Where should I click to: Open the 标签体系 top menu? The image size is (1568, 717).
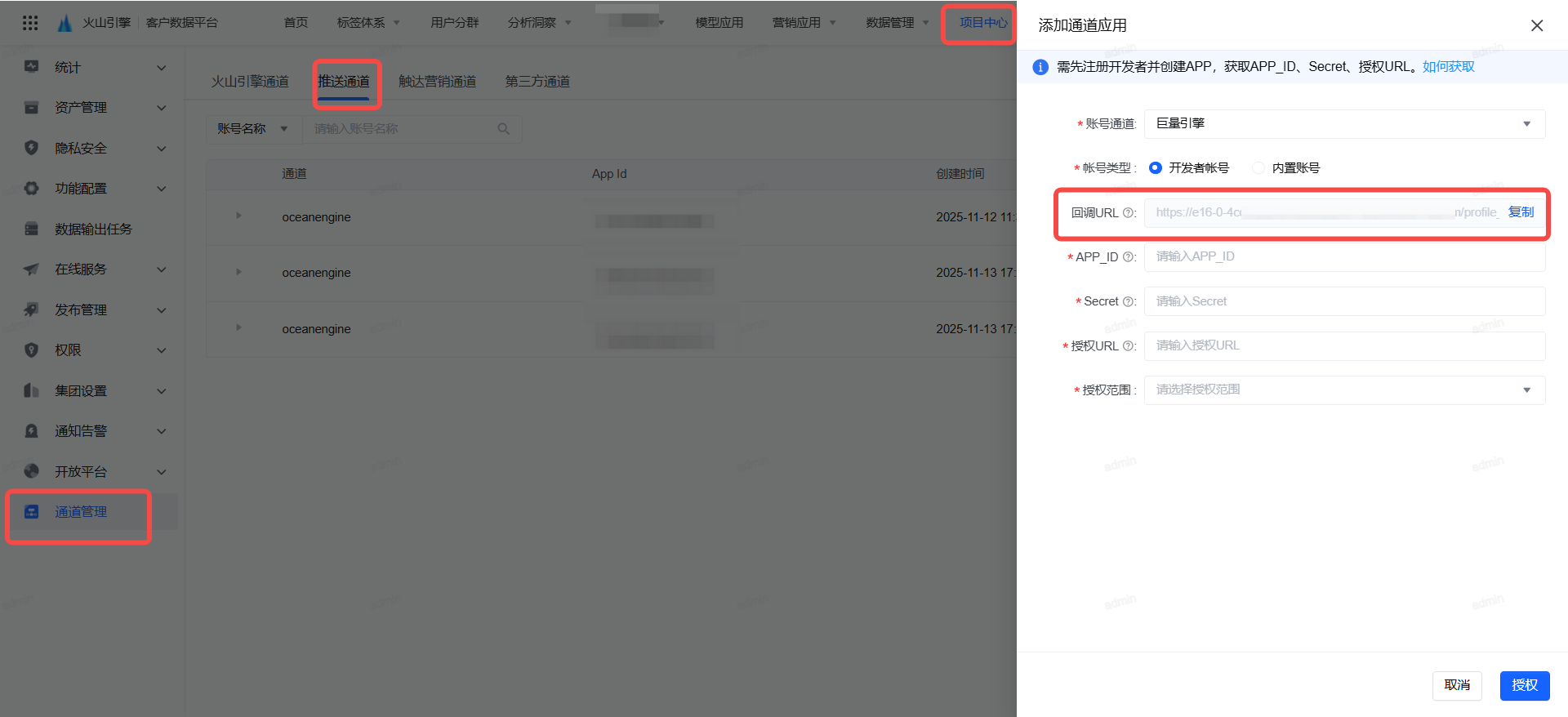[x=368, y=23]
